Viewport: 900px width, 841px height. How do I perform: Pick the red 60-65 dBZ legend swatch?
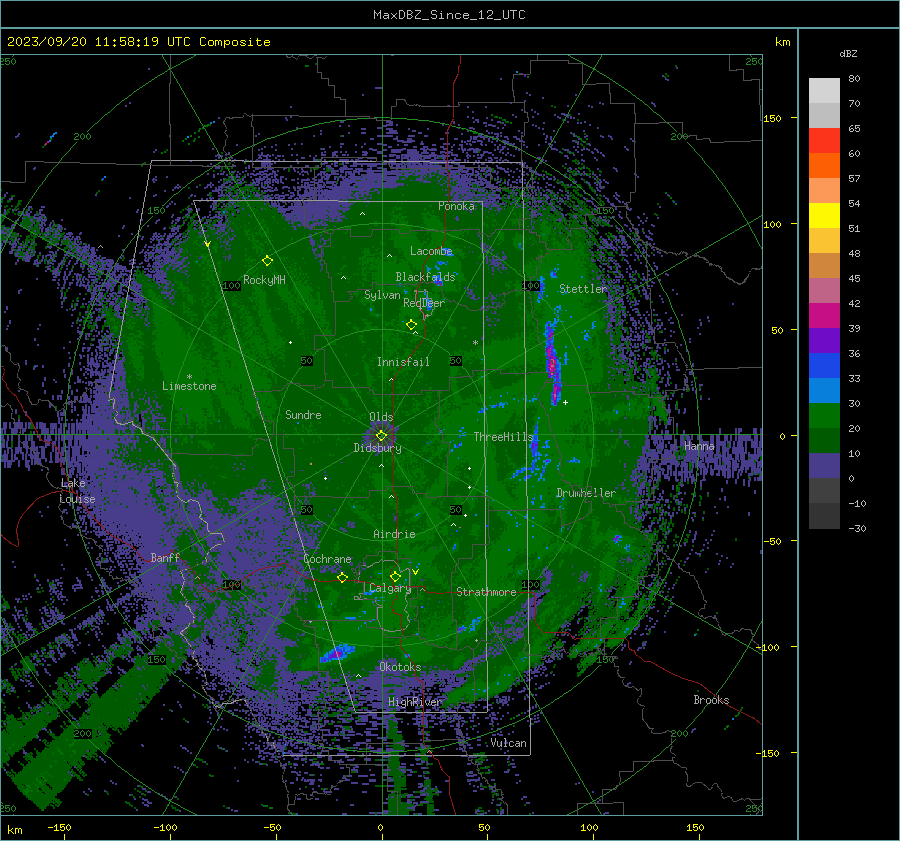pos(824,141)
